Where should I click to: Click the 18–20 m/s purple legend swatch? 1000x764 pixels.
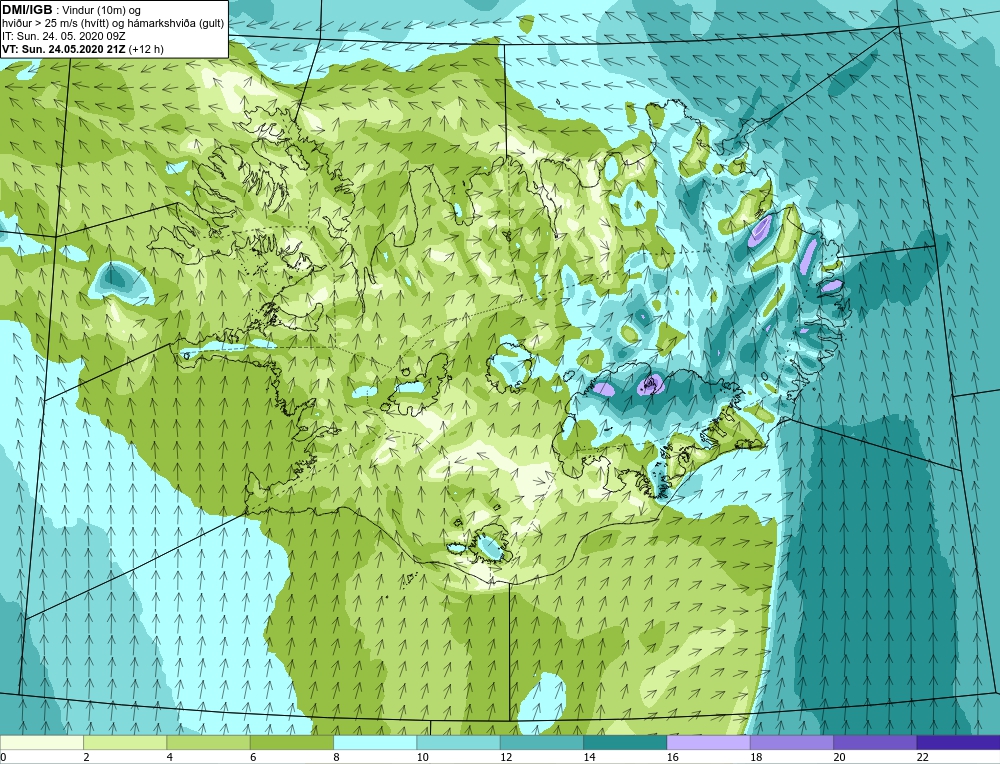coord(791,742)
